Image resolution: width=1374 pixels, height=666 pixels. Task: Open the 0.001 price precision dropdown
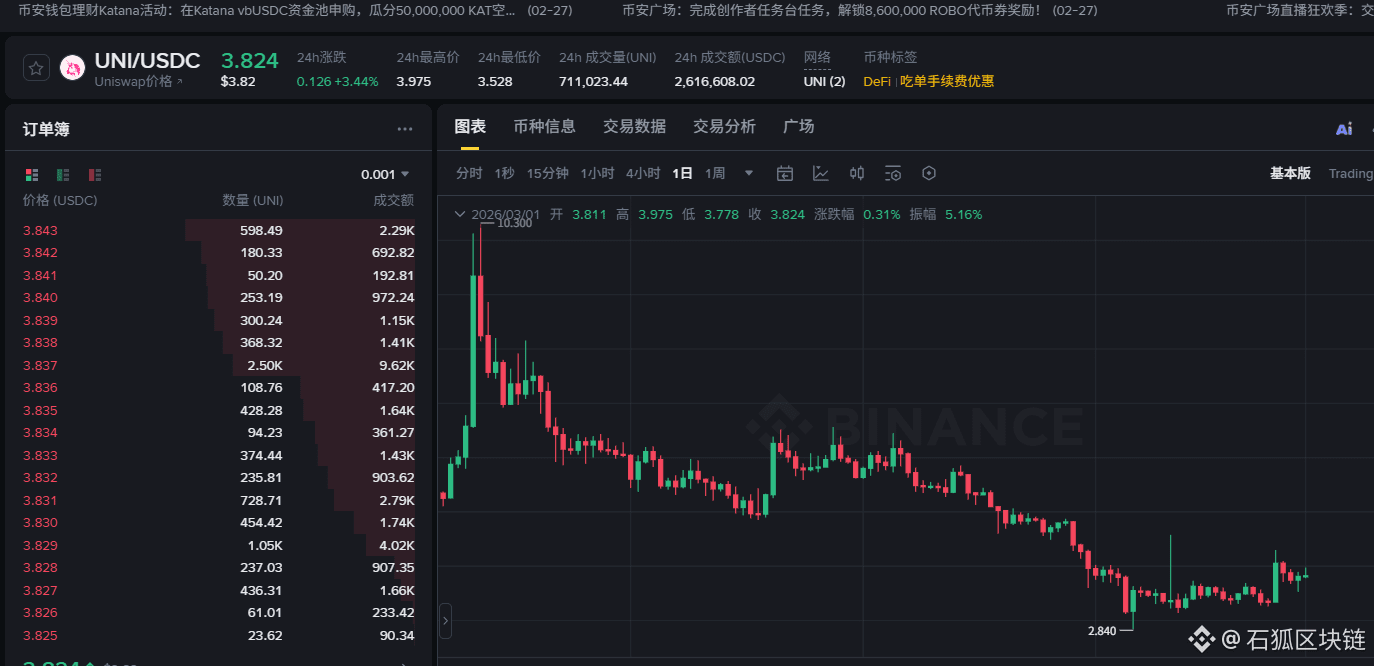(386, 175)
